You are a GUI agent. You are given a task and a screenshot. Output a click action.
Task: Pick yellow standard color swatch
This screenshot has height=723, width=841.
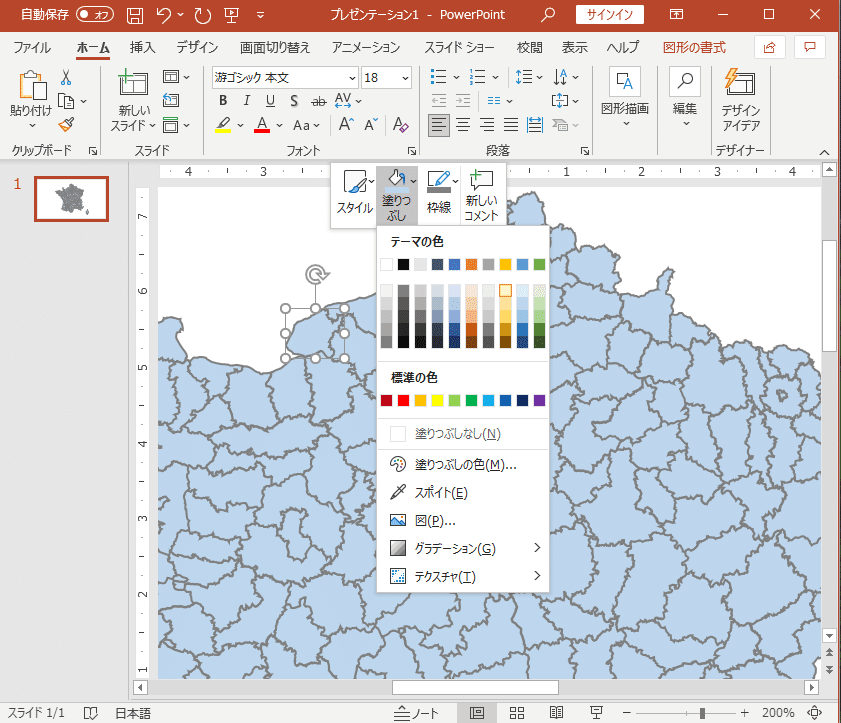coord(437,400)
